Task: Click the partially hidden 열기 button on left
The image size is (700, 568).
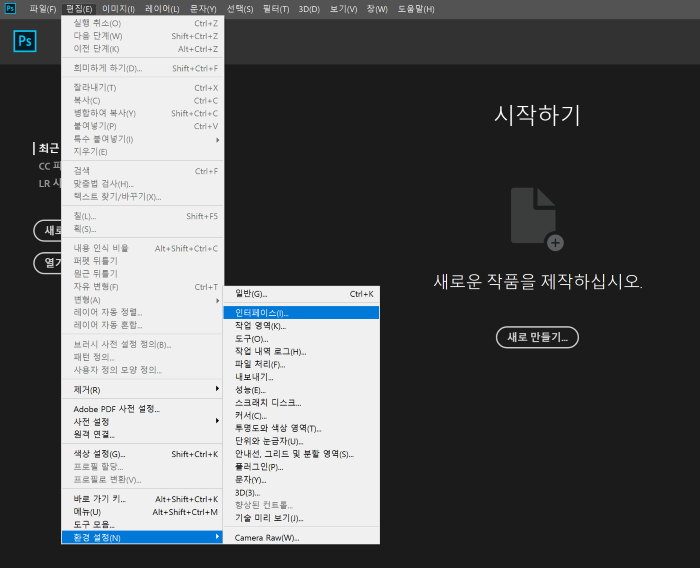Action: tap(47, 263)
